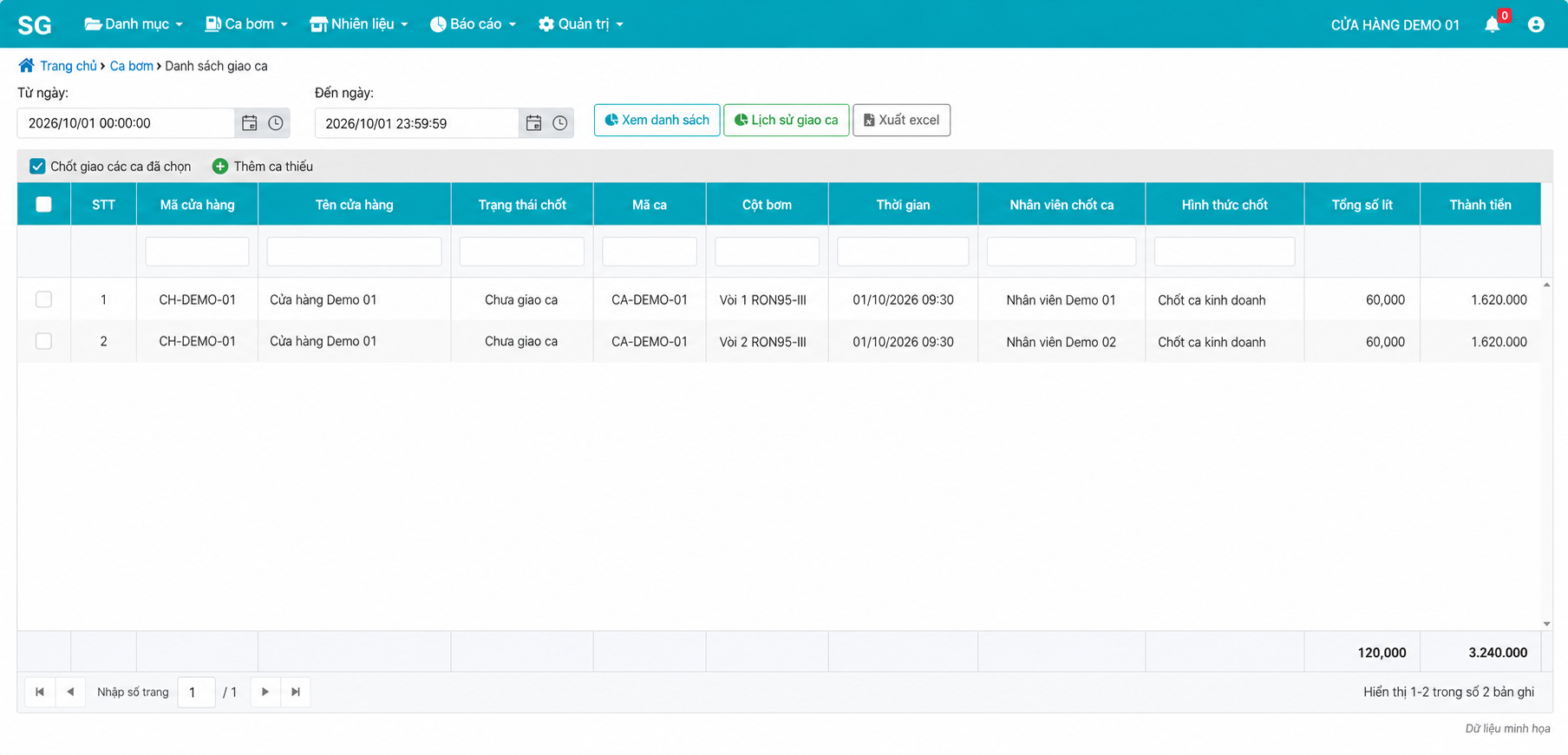
Task: Click the Tên cửa hàng filter box
Action: point(354,252)
